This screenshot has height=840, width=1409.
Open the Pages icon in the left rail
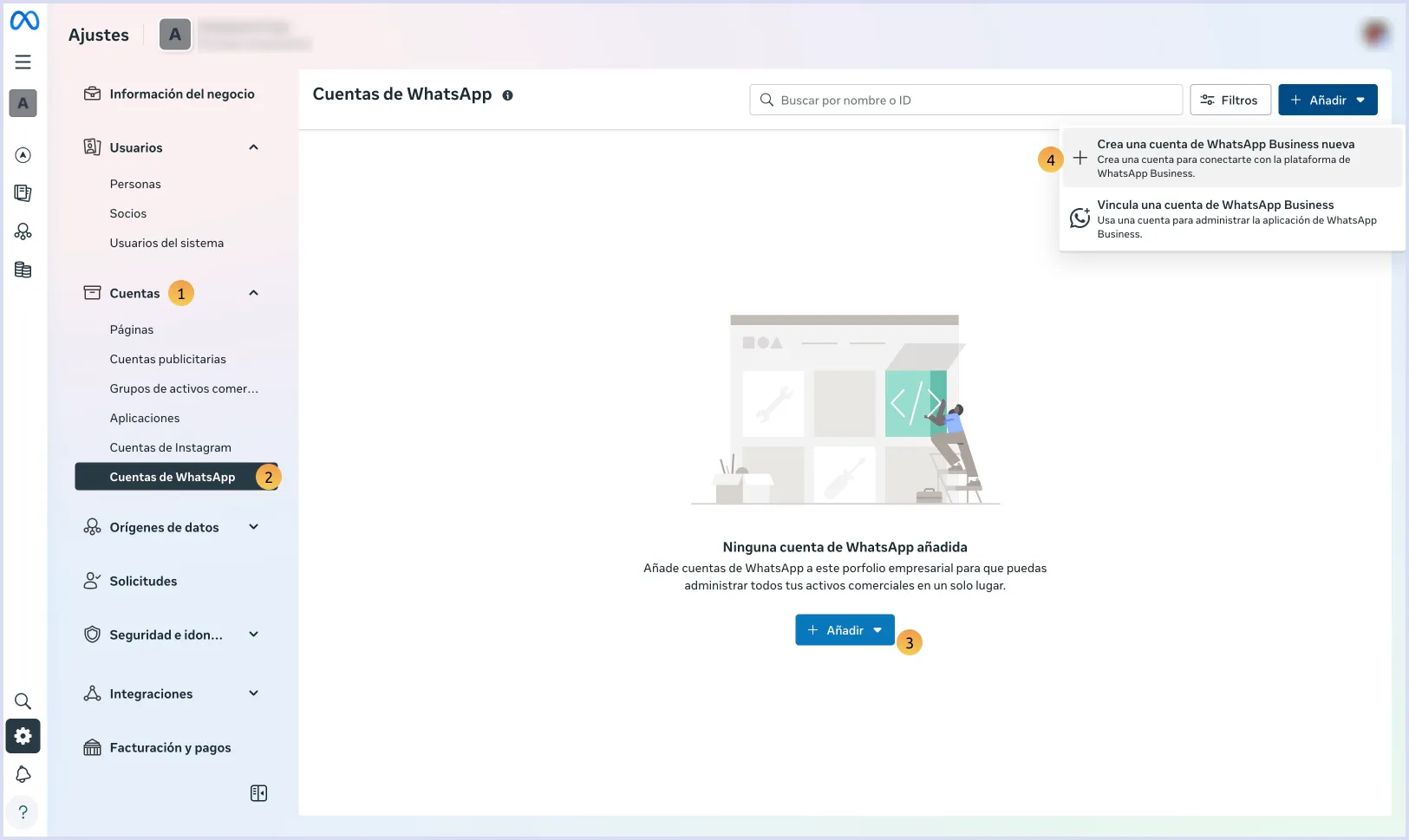coord(23,192)
